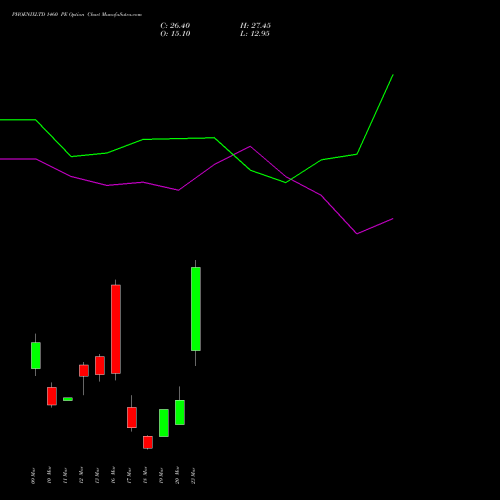
Task: Click the tall green candle for 23 Mar
Action: [x=196, y=309]
